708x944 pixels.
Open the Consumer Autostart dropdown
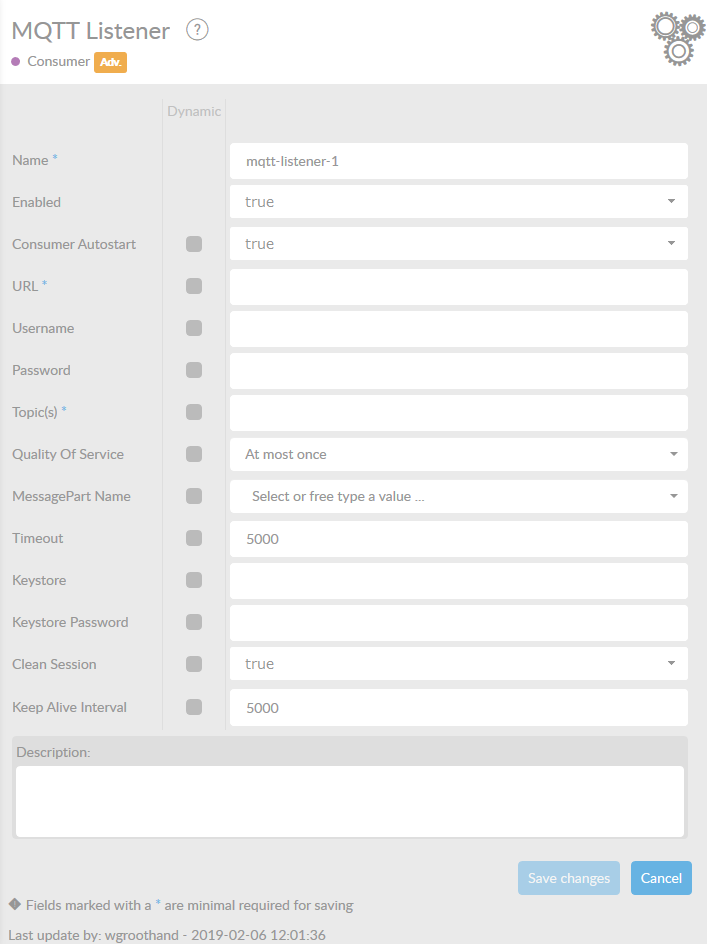(458, 244)
